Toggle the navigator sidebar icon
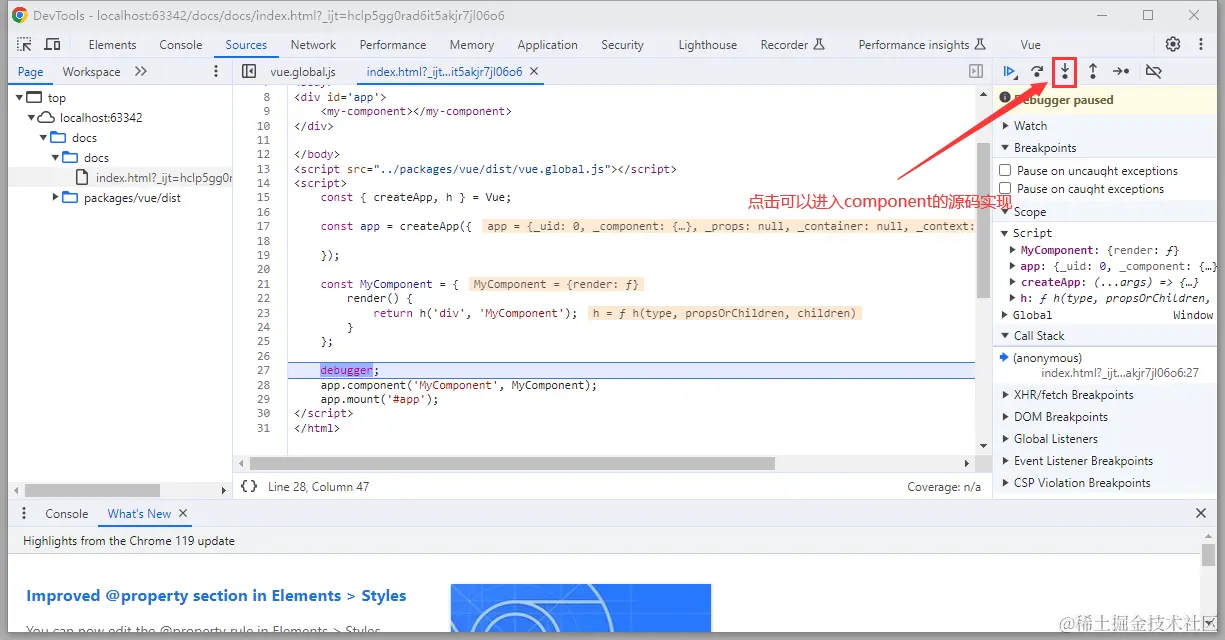 point(249,72)
